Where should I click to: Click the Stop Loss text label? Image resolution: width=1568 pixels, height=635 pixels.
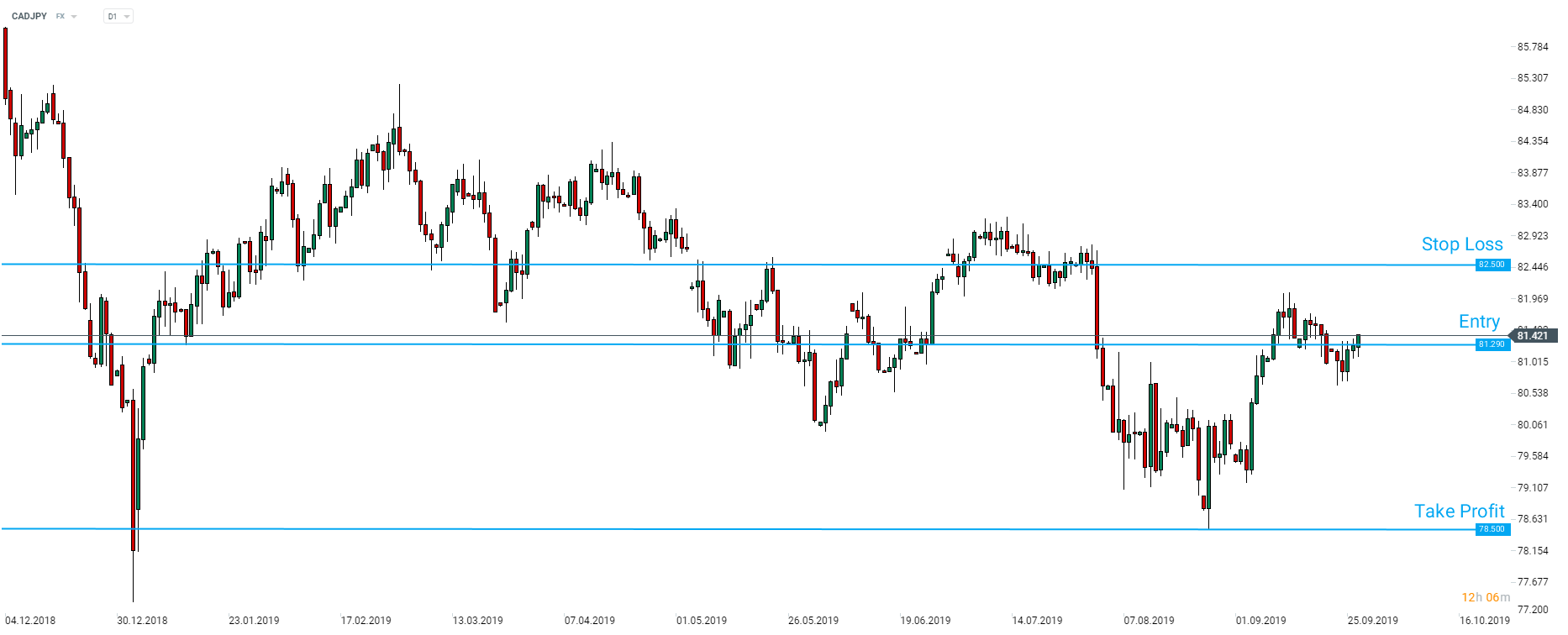click(x=1461, y=244)
